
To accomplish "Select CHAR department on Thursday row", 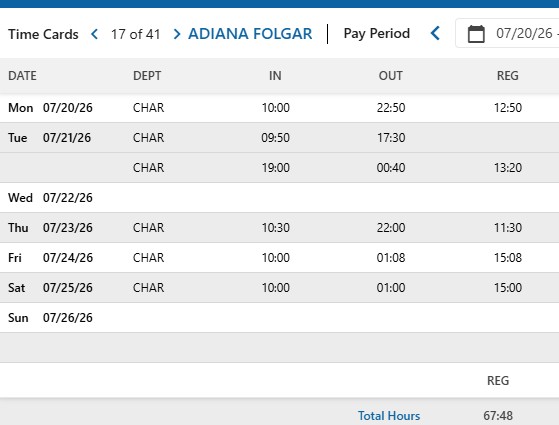I will [x=148, y=228].
